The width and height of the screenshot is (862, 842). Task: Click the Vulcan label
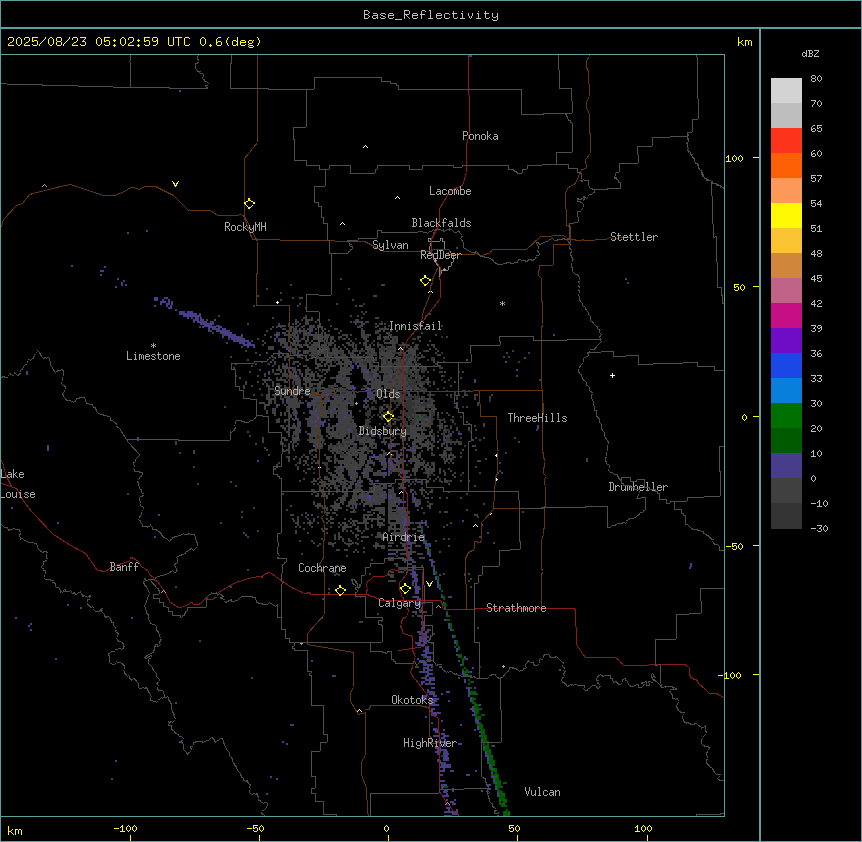pyautogui.click(x=543, y=792)
